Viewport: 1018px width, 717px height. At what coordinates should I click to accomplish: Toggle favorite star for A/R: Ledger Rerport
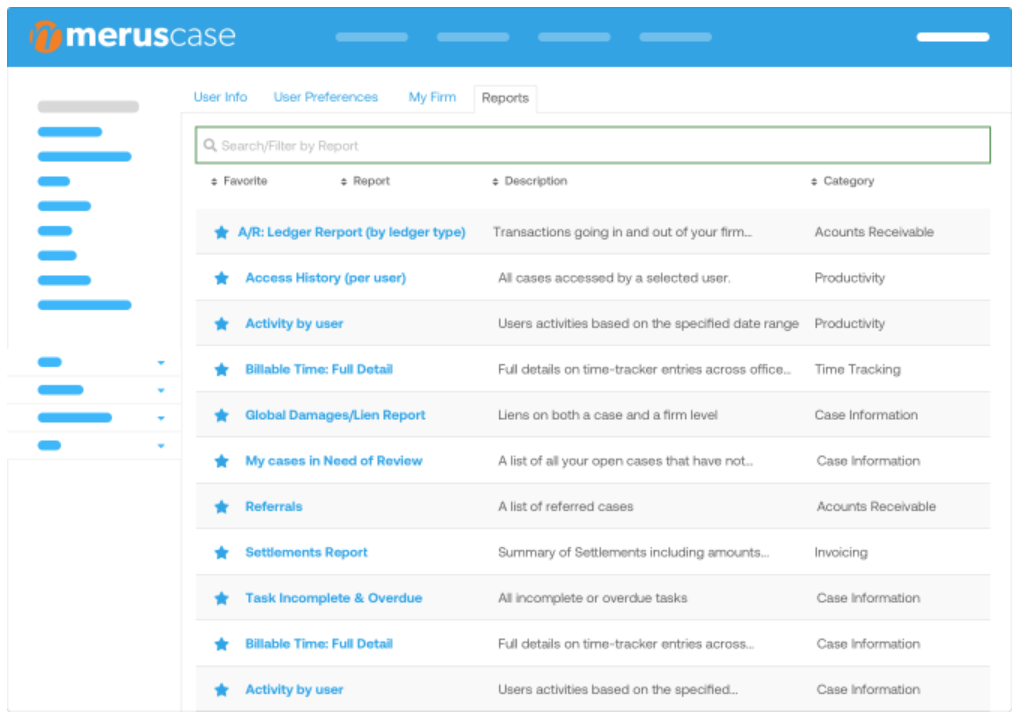click(x=221, y=233)
